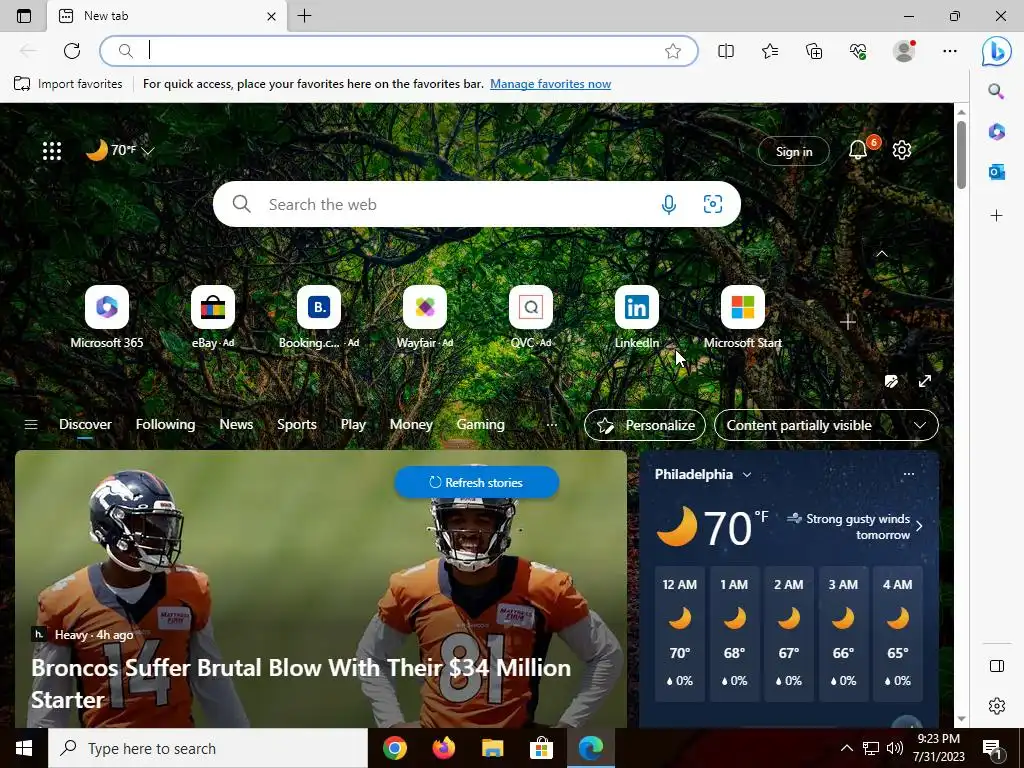
Task: Select the Discover feed tab
Action: pyautogui.click(x=85, y=424)
